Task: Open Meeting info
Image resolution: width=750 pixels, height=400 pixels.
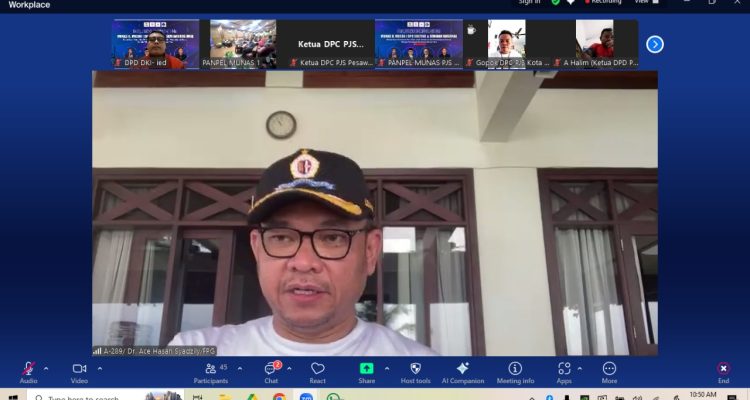Action: (515, 370)
